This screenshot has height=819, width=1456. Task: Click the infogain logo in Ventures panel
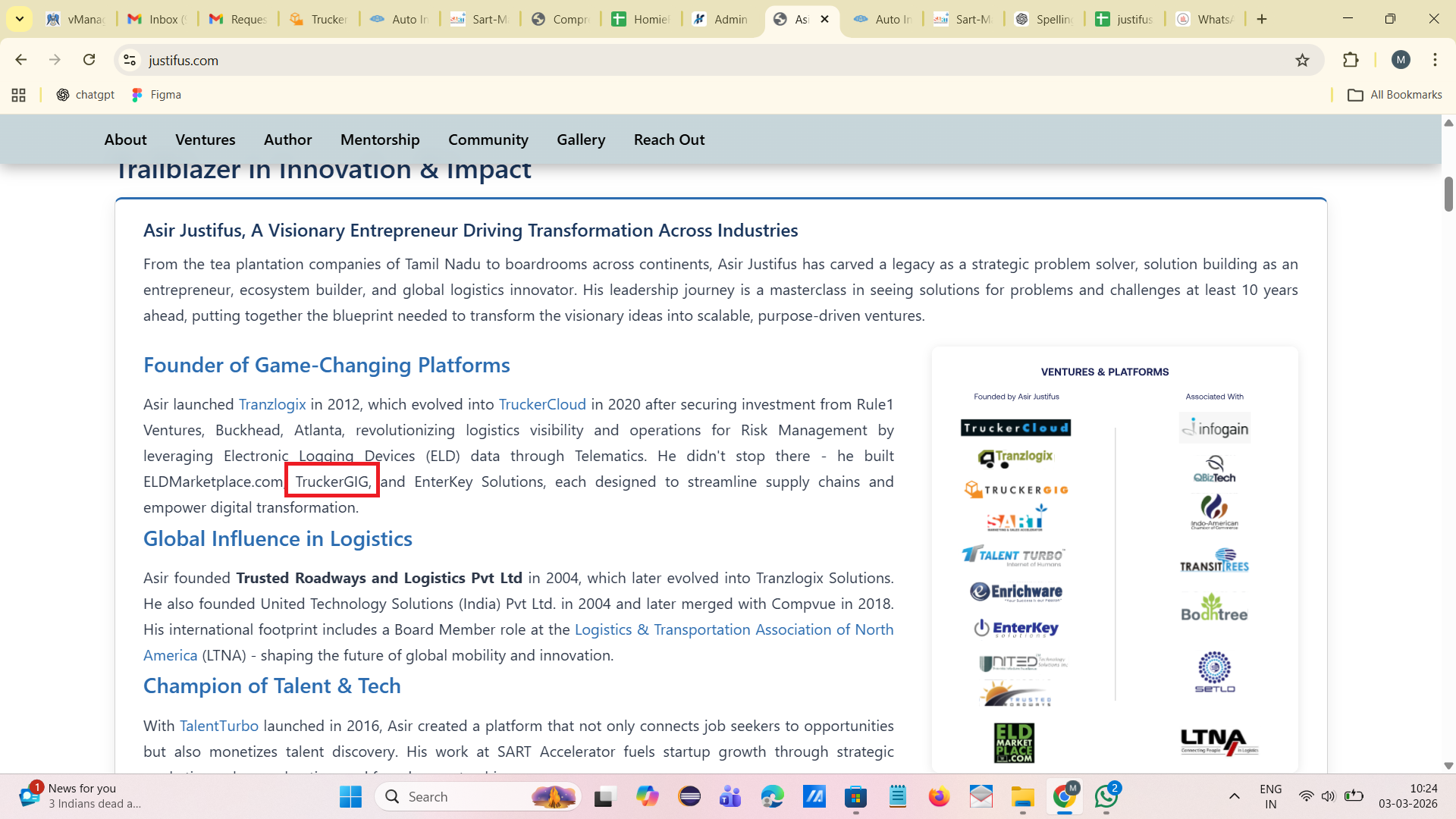(1215, 428)
